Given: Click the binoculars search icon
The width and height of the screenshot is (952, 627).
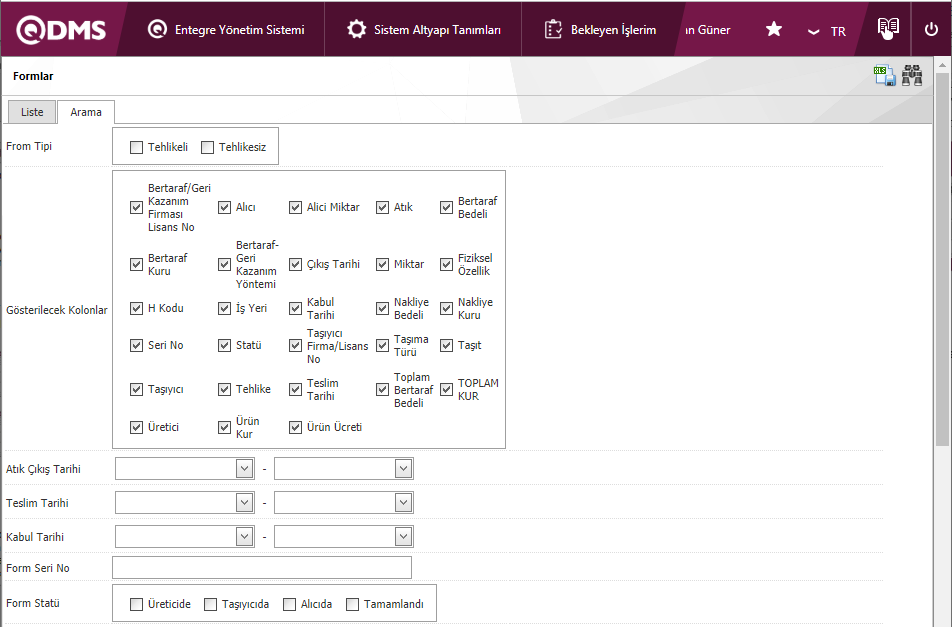Looking at the screenshot, I should click(912, 76).
